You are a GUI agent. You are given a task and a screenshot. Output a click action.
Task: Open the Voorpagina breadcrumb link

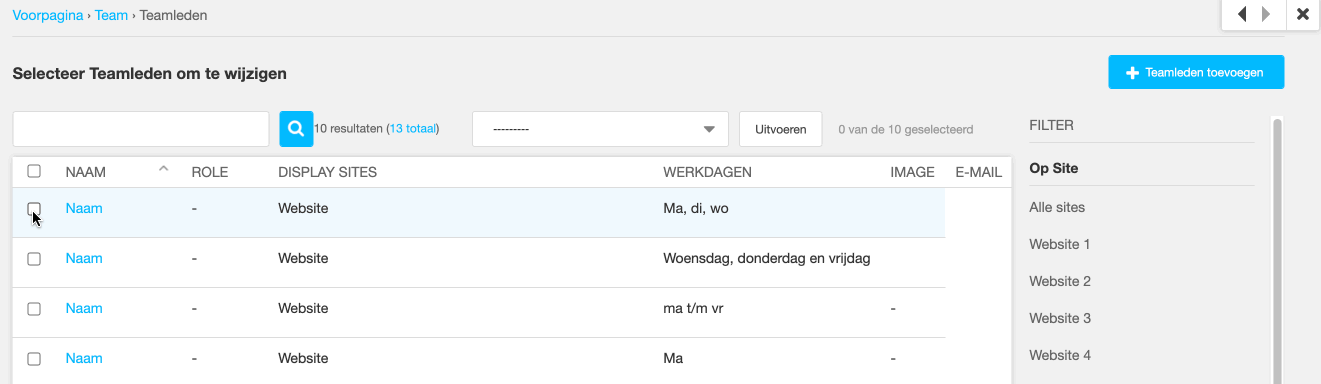tap(47, 16)
